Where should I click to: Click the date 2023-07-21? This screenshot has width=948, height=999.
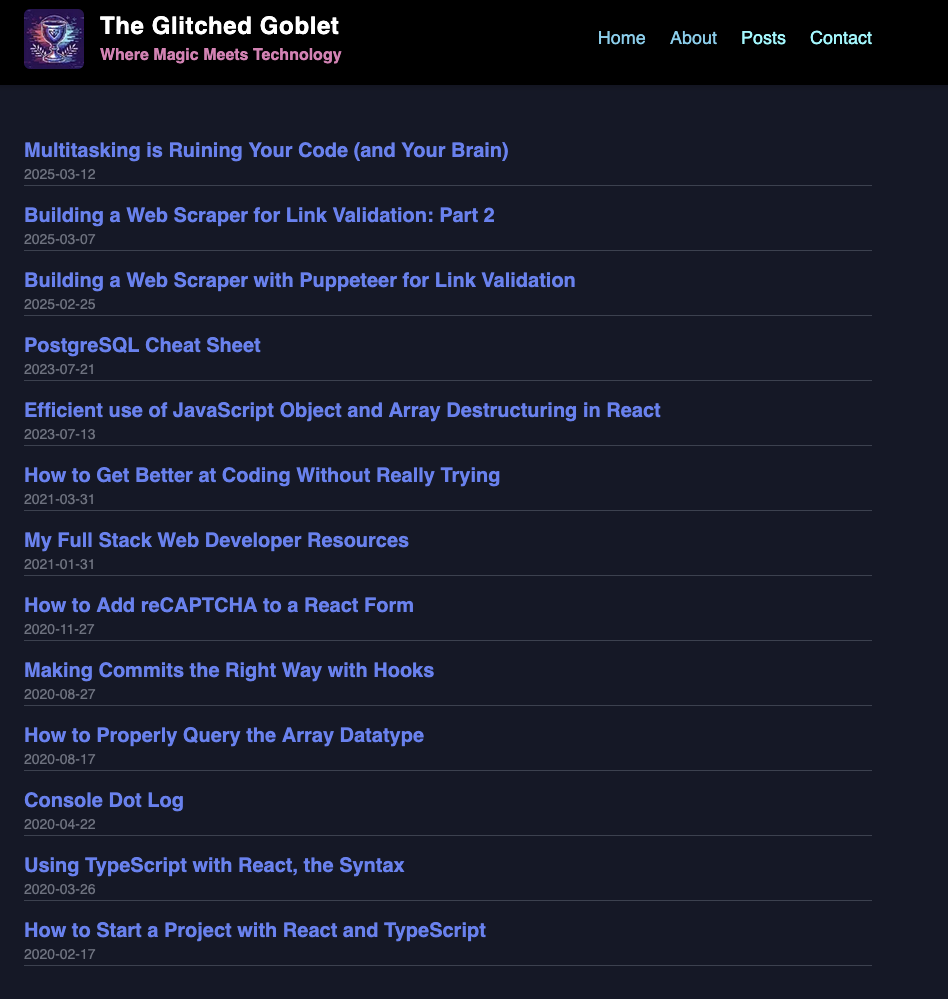59,370
